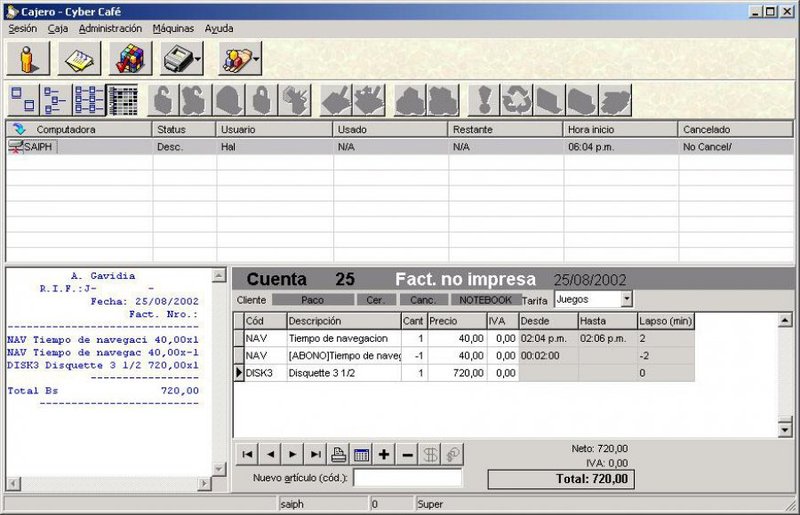This screenshot has width=800, height=515.
Task: Open the yellow notepad toolbar button
Action: [79, 58]
